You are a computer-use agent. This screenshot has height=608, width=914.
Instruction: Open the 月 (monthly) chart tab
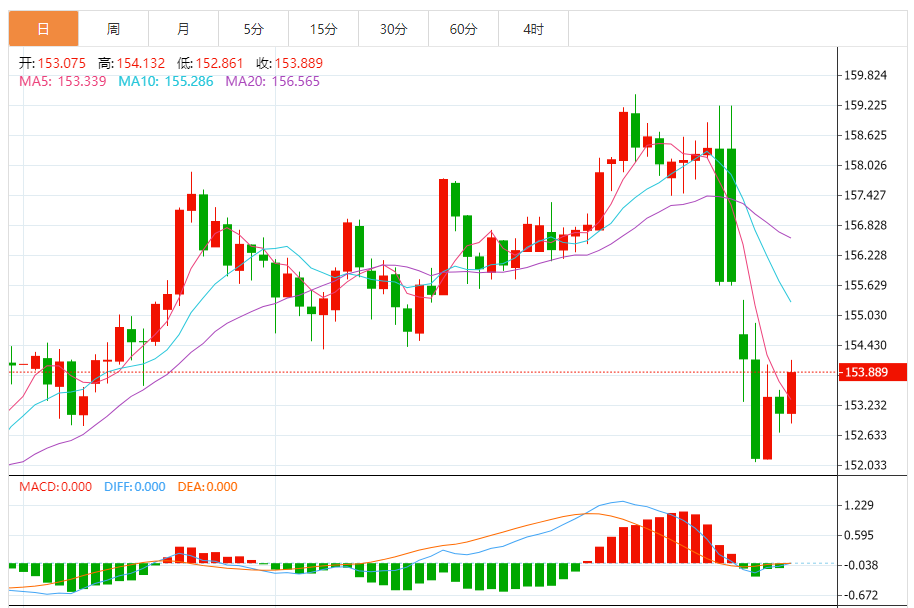183,30
